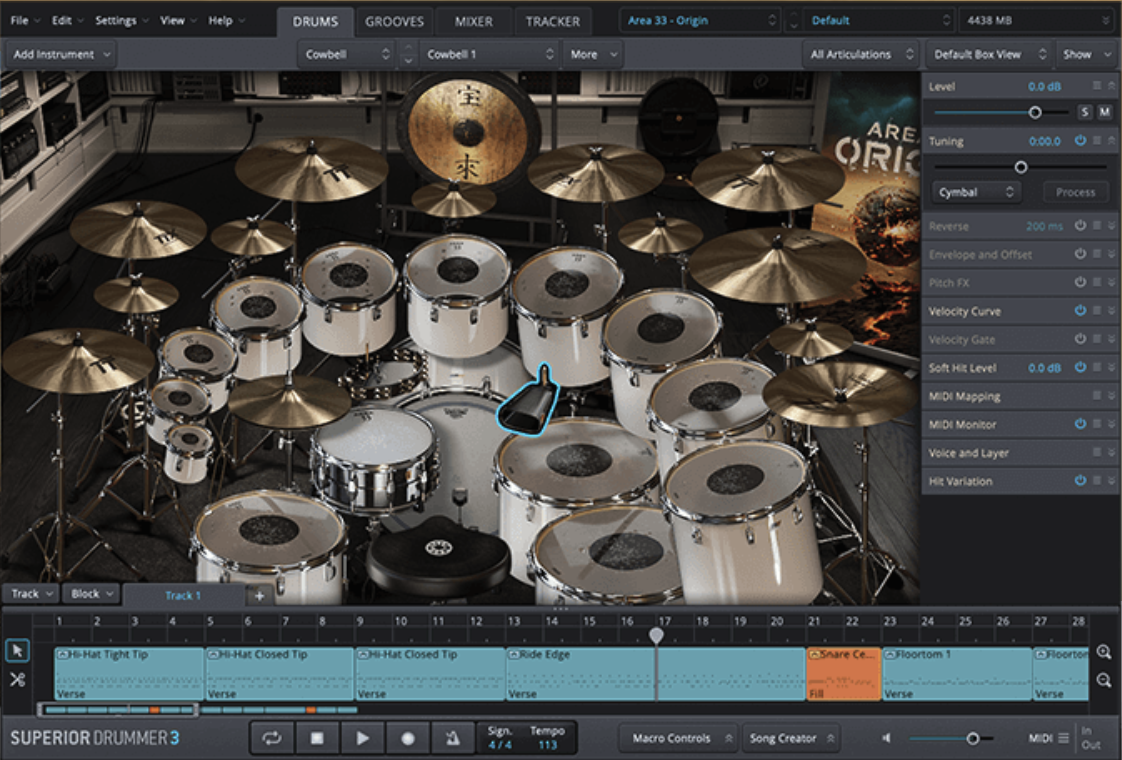Toggle the Hit Variation power button
The height and width of the screenshot is (760, 1122).
[x=1080, y=481]
